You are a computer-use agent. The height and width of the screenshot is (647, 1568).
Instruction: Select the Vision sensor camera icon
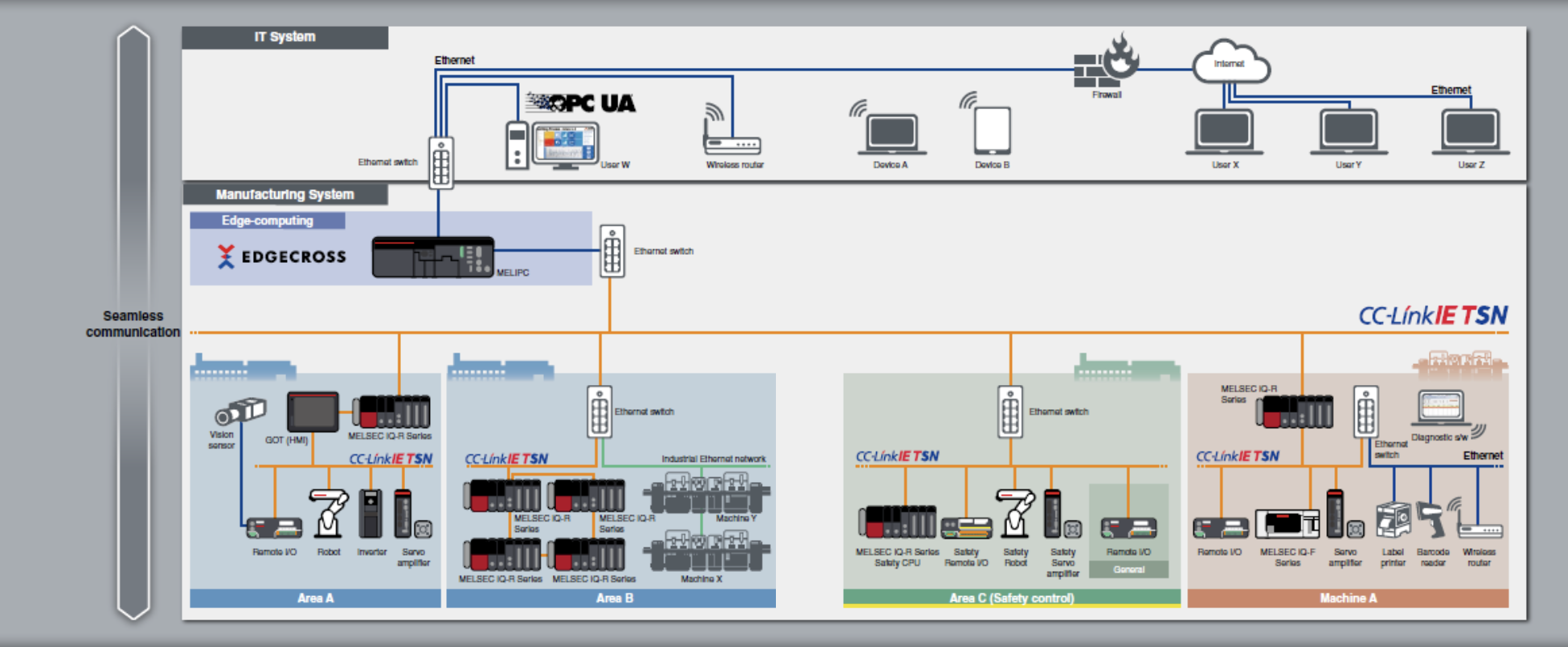[x=239, y=412]
